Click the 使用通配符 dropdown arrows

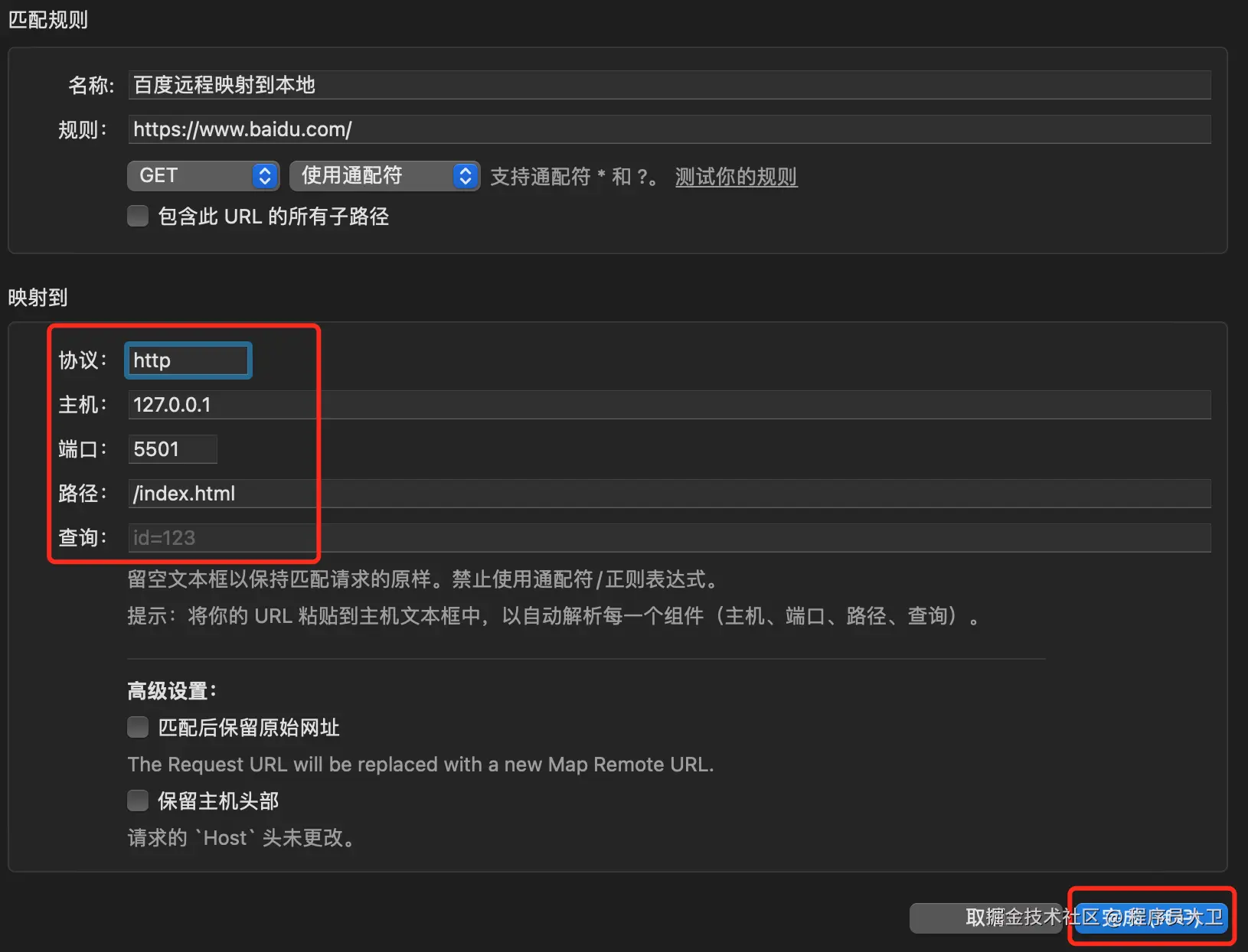coord(465,176)
